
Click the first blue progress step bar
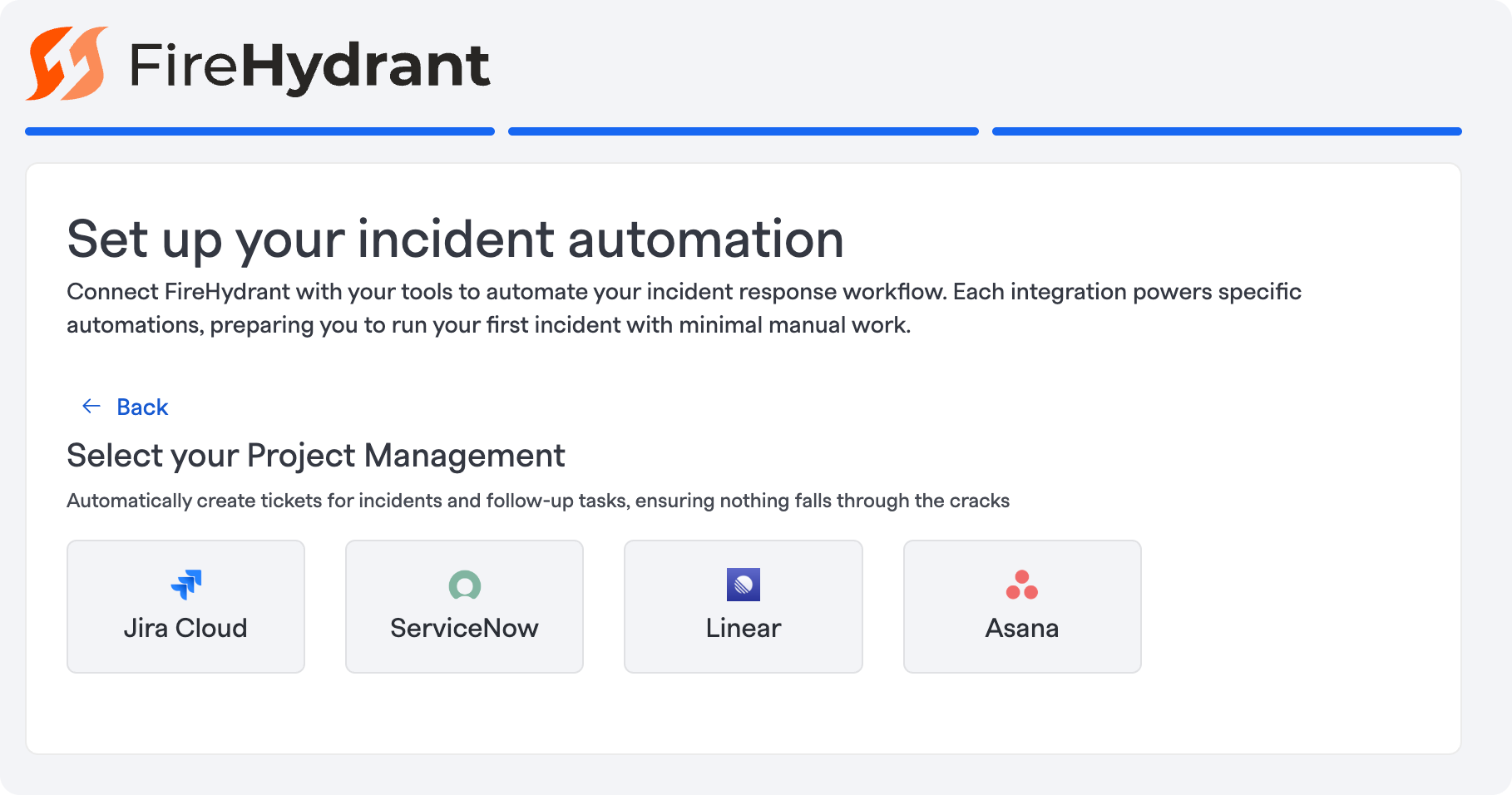point(259,131)
